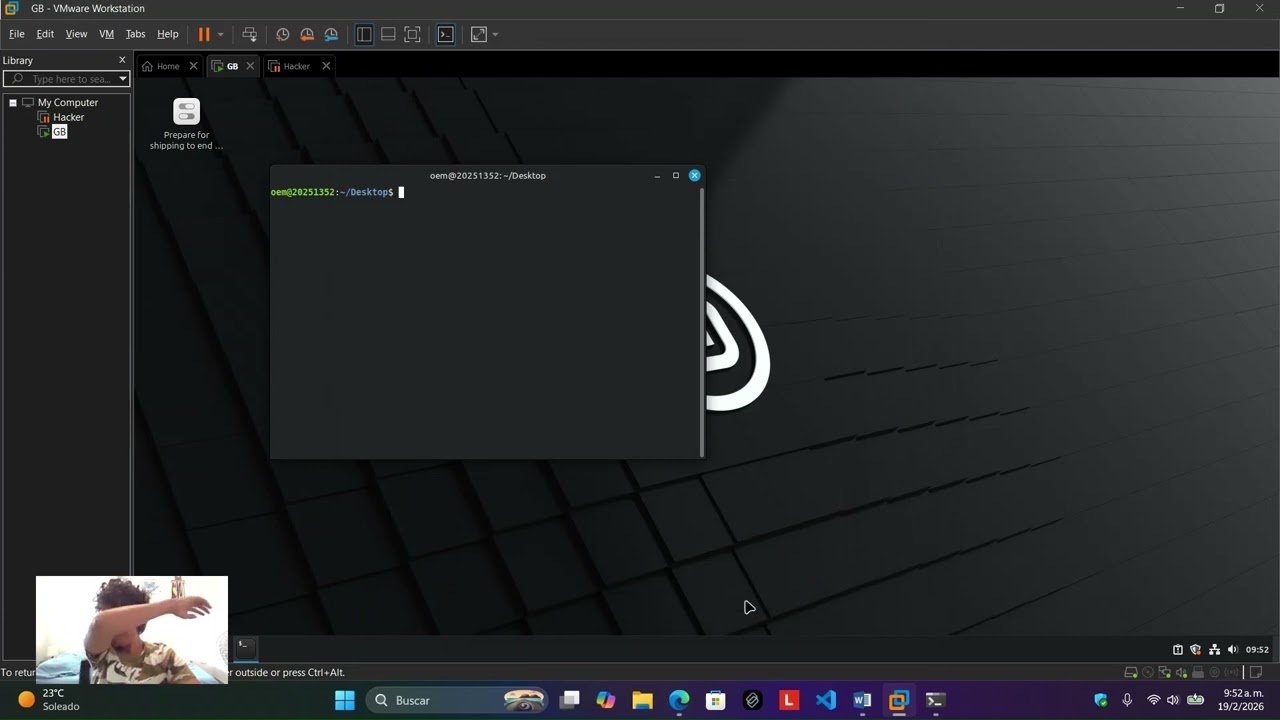Click the VMware CD/DVD drive status icon
The image size is (1280, 720).
[1148, 672]
